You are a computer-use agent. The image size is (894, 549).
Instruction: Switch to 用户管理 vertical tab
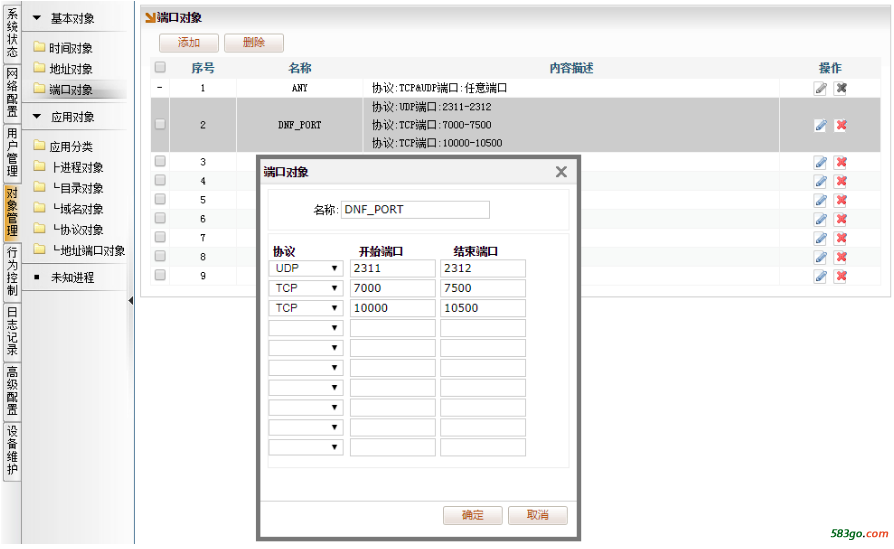click(12, 152)
